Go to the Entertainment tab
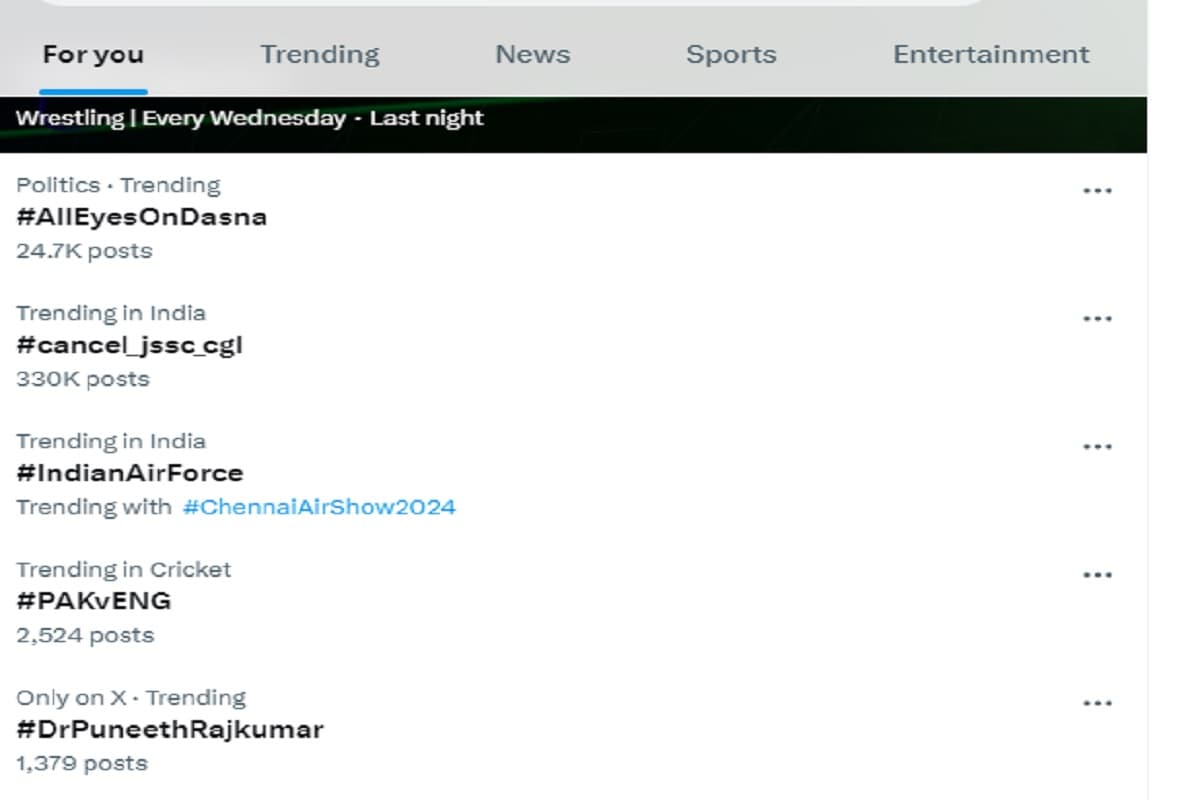The width and height of the screenshot is (1200, 800). pos(990,54)
